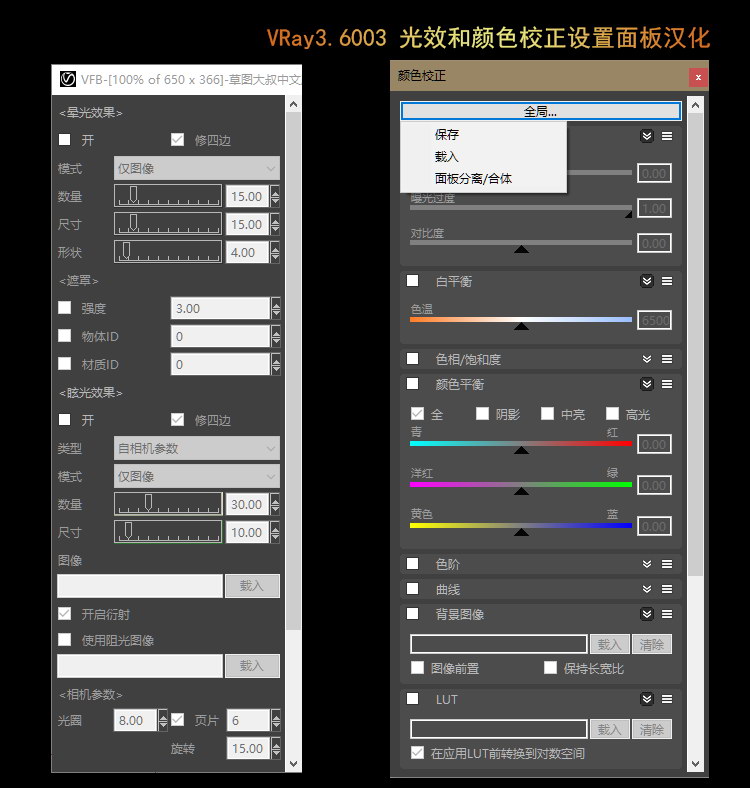This screenshot has width=750, height=788.
Task: Click the 全局... button
Action: pos(541,111)
